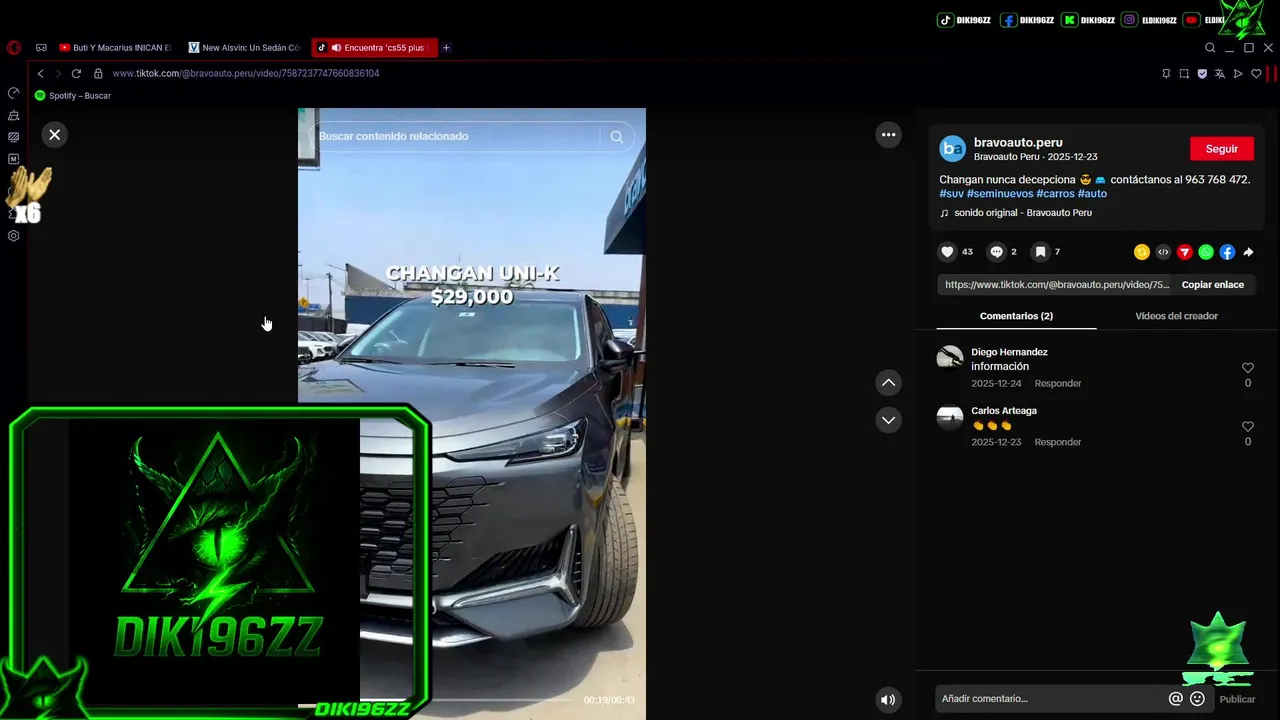The image size is (1280, 720).
Task: Open GX Cleaner sidebar icon
Action: pyautogui.click(x=14, y=116)
